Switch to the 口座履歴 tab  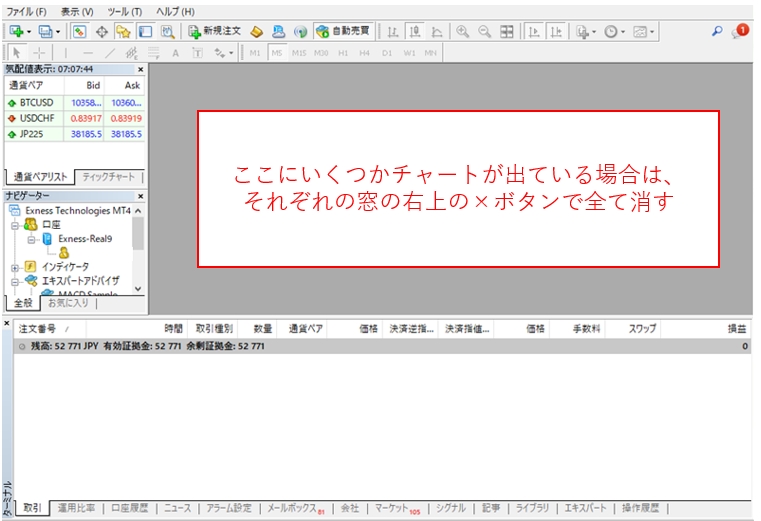pyautogui.click(x=129, y=508)
